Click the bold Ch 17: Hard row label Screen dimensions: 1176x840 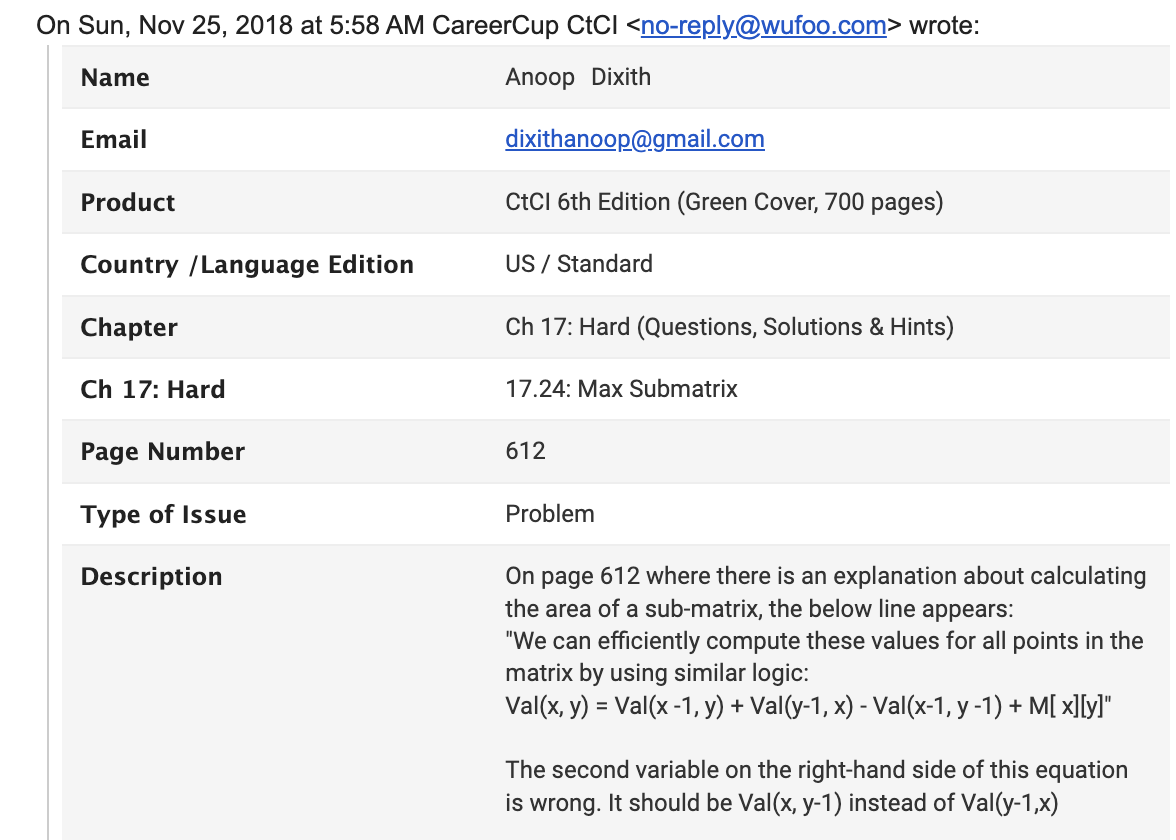tap(152, 389)
